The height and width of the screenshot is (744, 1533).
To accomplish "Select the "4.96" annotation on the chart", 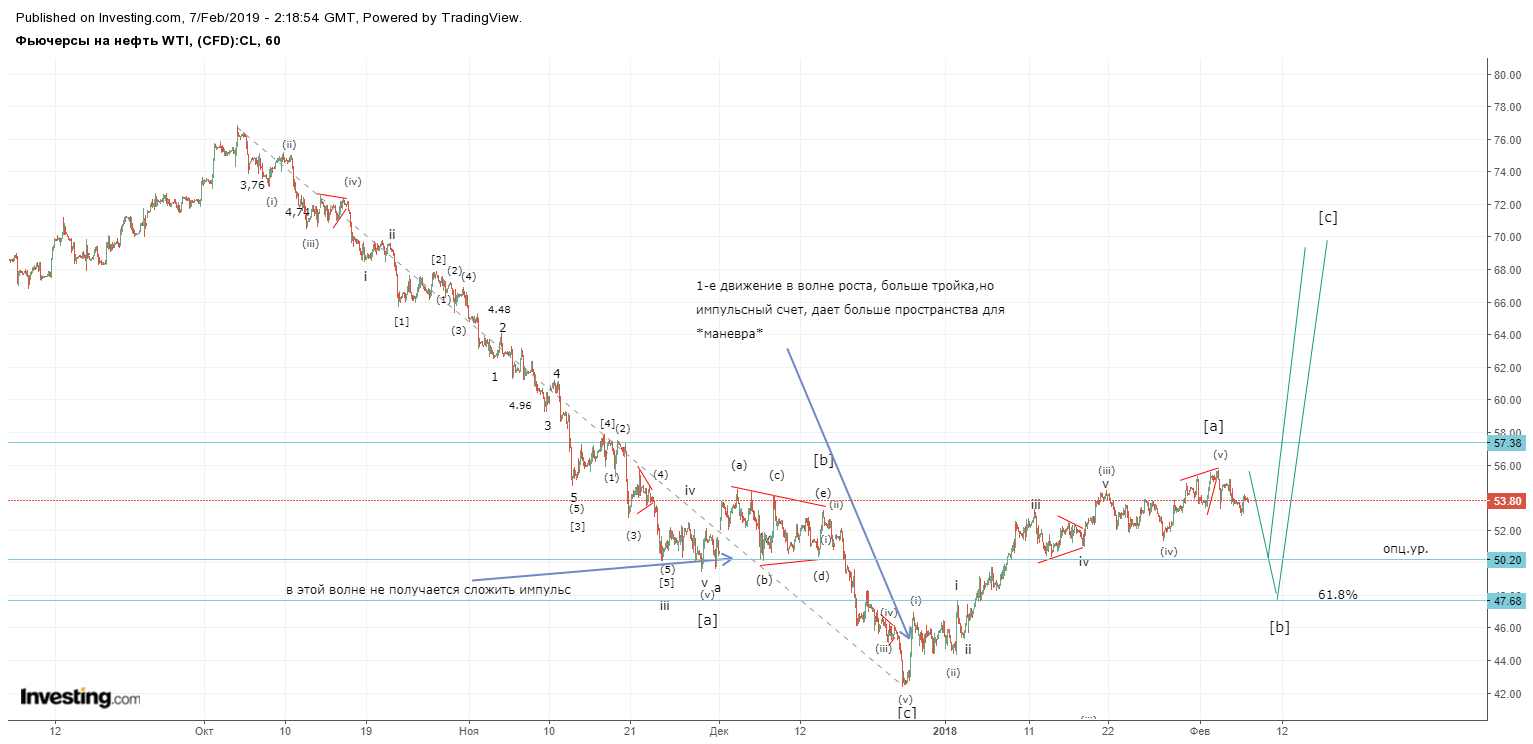I will pyautogui.click(x=520, y=406).
